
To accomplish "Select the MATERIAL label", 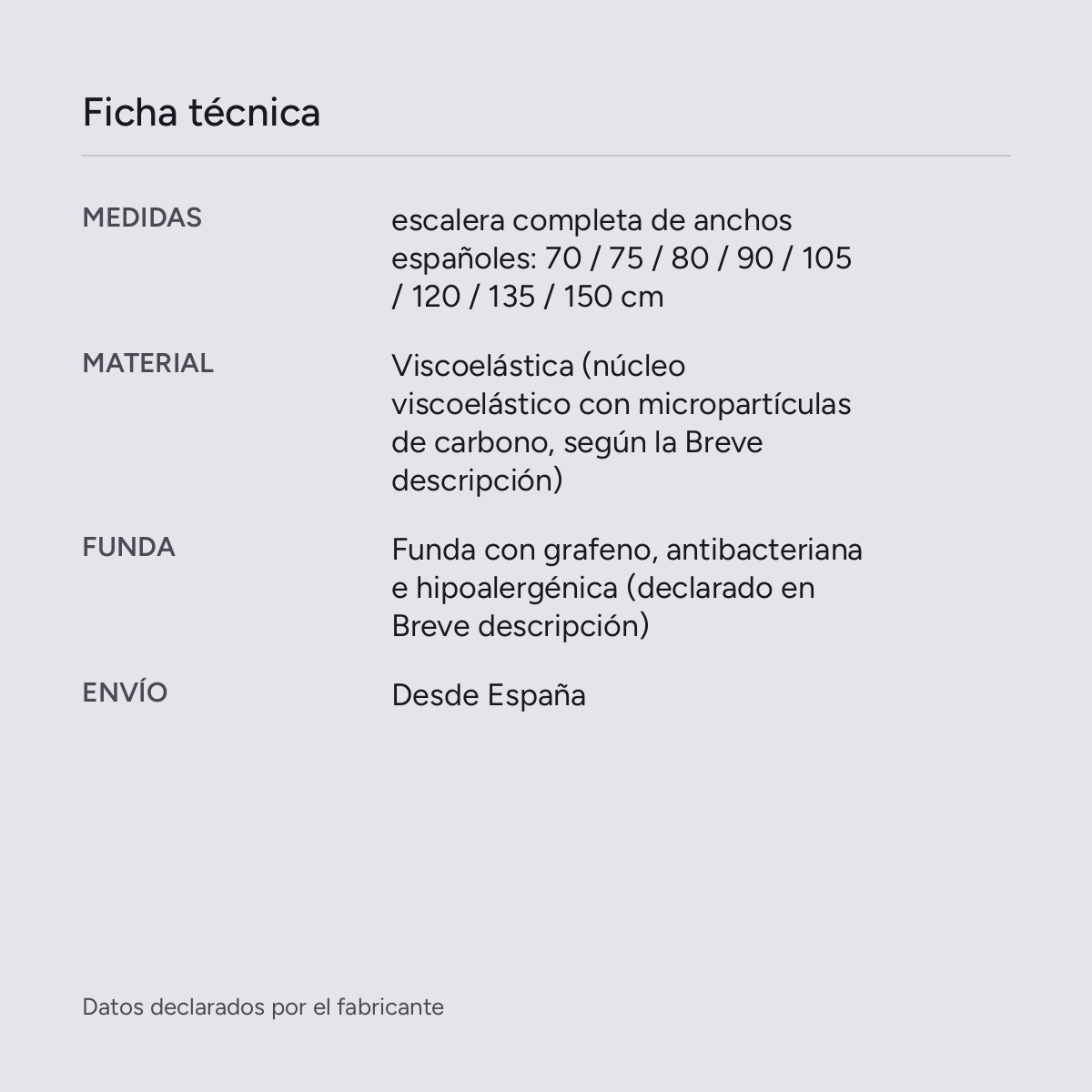I will click(x=148, y=363).
